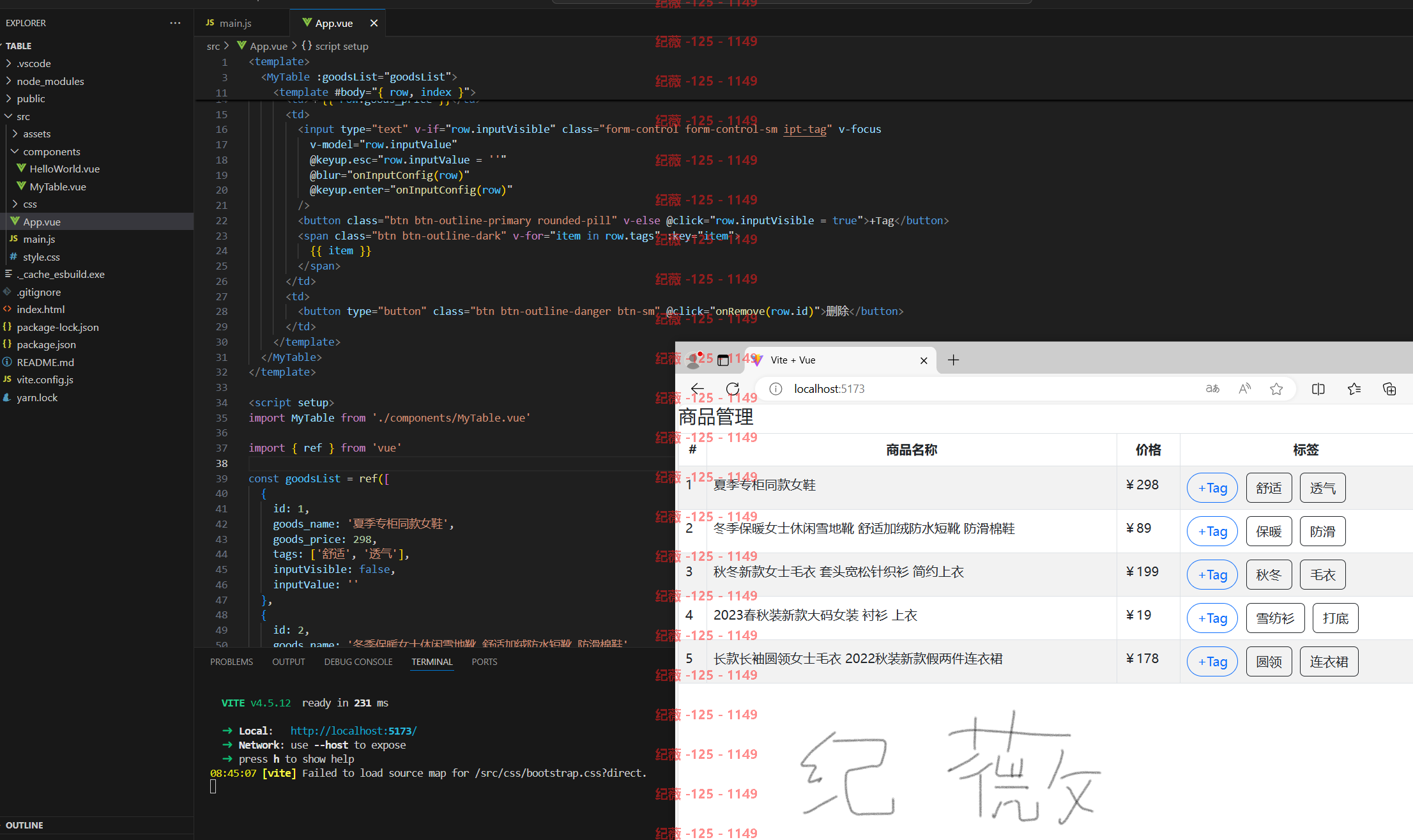Image resolution: width=1413 pixels, height=840 pixels.
Task: Click the 舒适 tag
Action: pos(1269,488)
